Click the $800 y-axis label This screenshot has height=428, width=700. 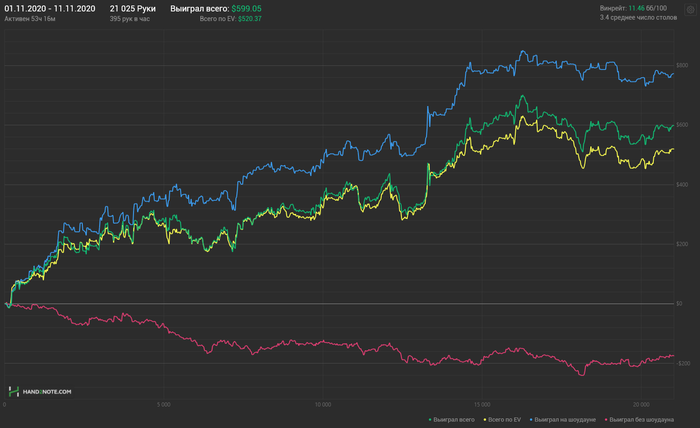682,65
